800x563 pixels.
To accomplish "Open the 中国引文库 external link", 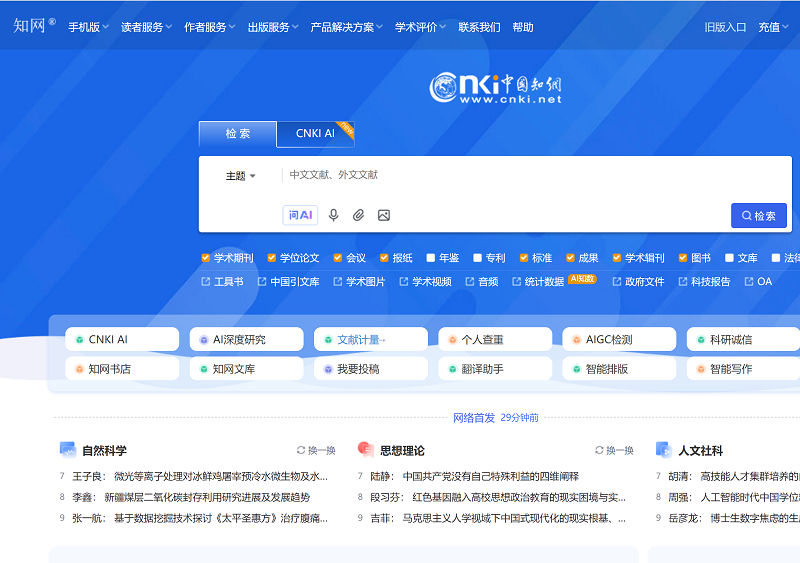I will tap(289, 282).
